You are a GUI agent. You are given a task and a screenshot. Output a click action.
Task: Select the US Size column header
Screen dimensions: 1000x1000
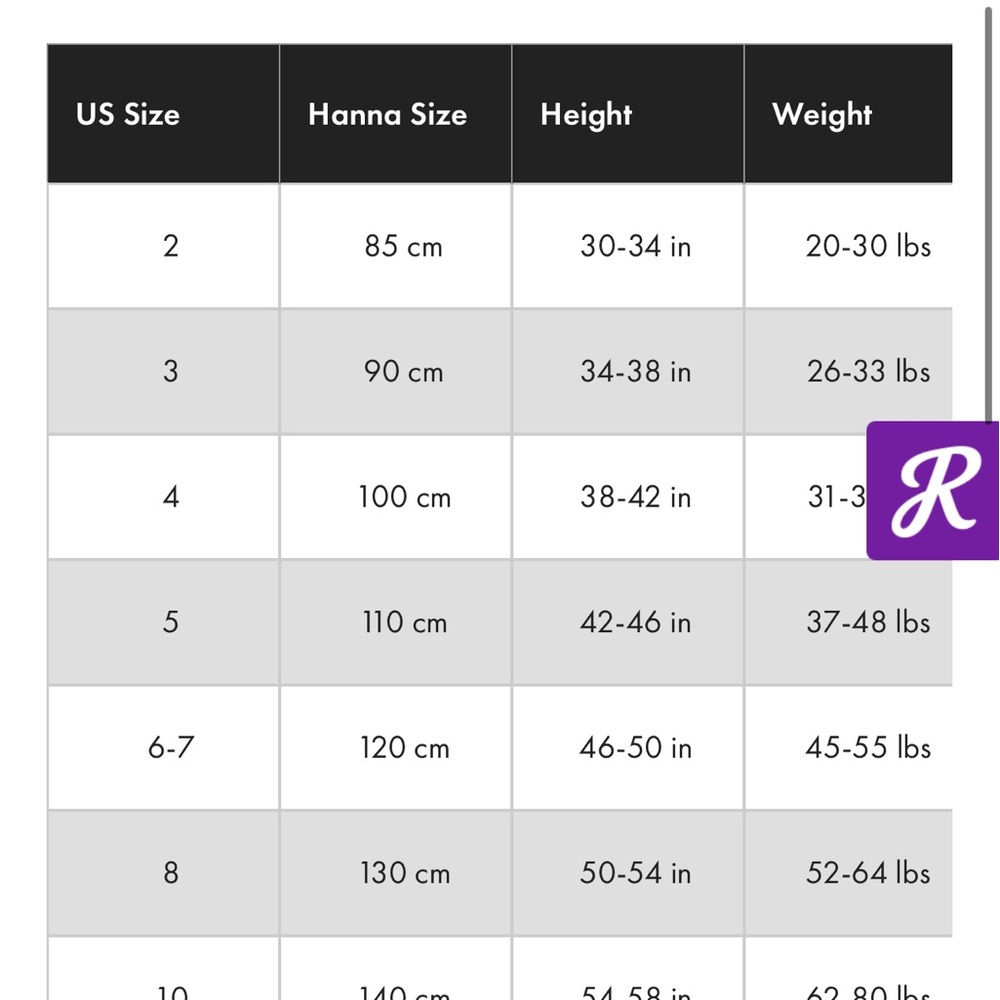click(x=163, y=114)
